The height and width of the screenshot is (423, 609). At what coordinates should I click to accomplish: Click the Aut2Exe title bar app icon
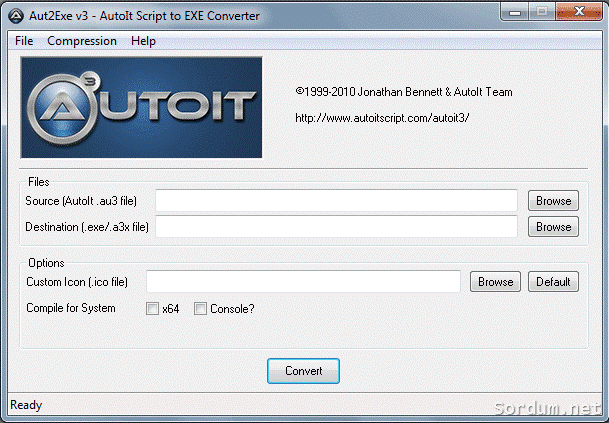(x=16, y=16)
